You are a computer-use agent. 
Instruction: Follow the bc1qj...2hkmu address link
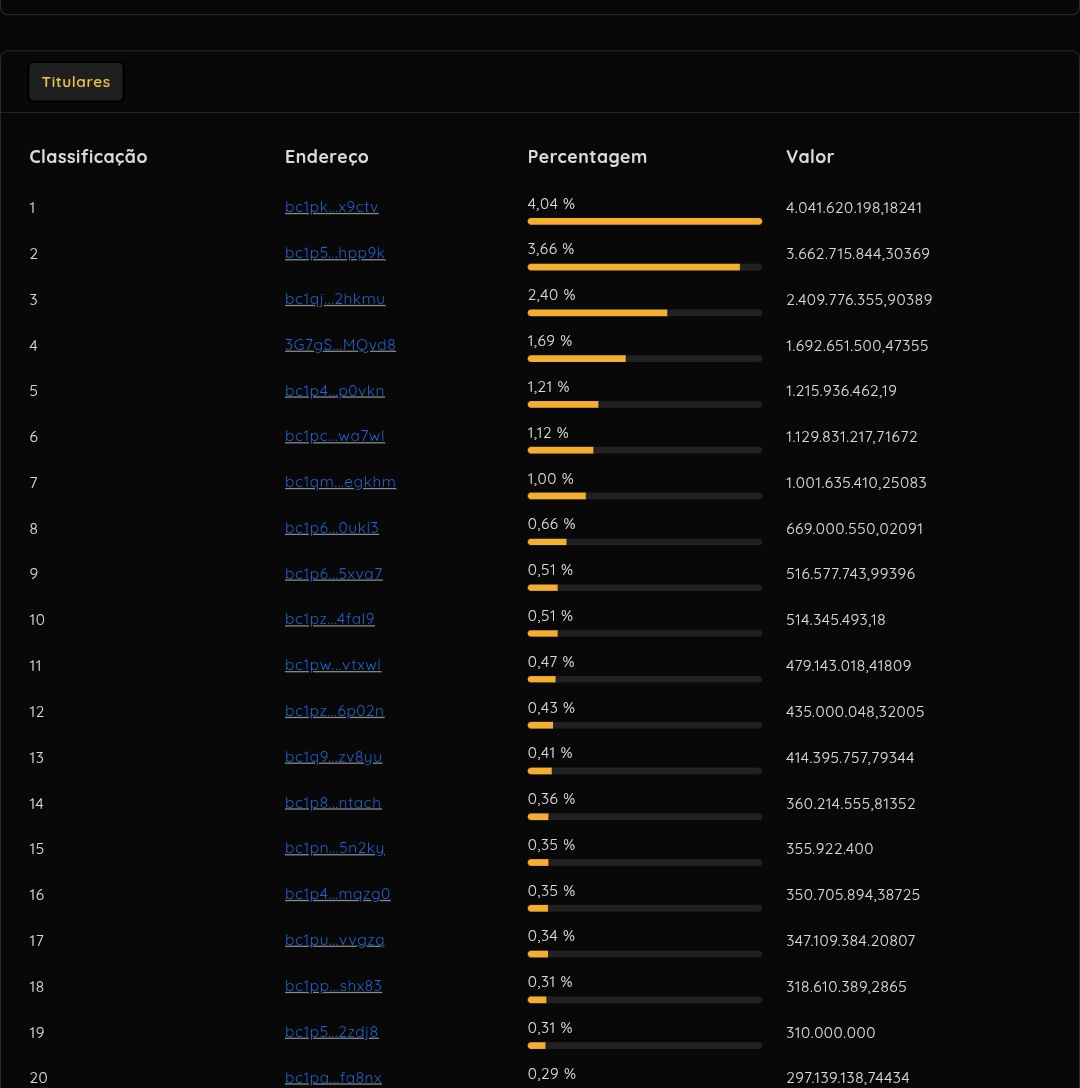(335, 298)
